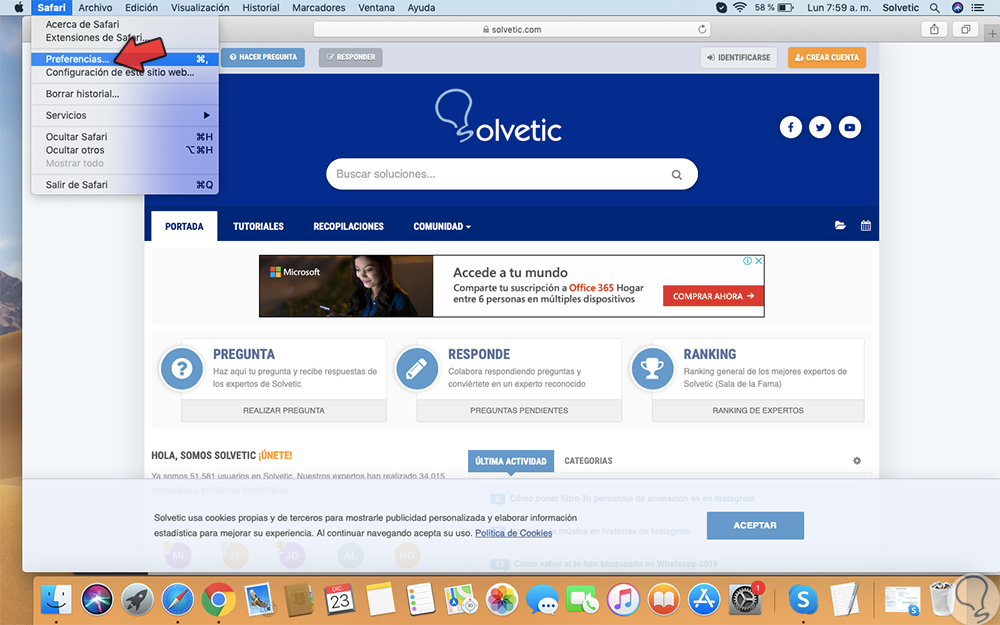The height and width of the screenshot is (625, 1000).
Task: Click HACER PREGUNTA button
Action: point(263,57)
